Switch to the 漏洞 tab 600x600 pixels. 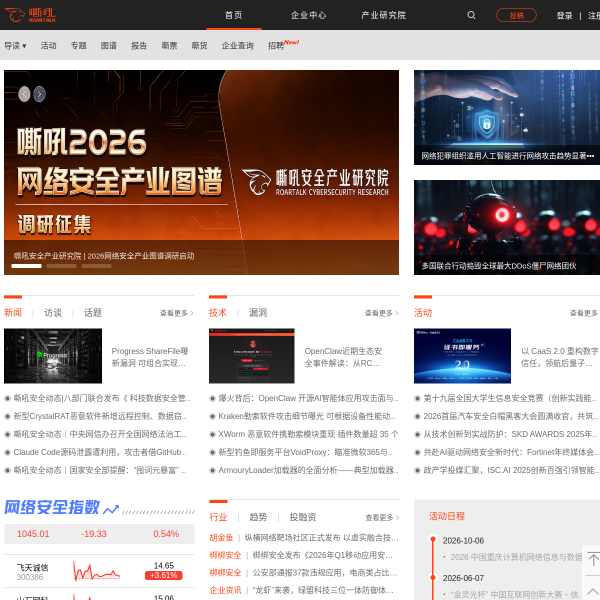pos(258,313)
